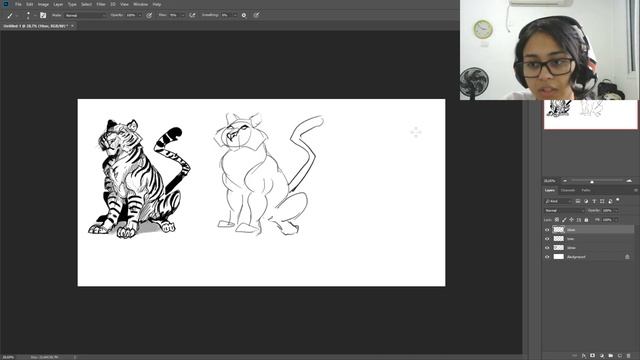Viewport: 640px width, 360px height.
Task: Open the Window menu
Action: [x=140, y=4]
